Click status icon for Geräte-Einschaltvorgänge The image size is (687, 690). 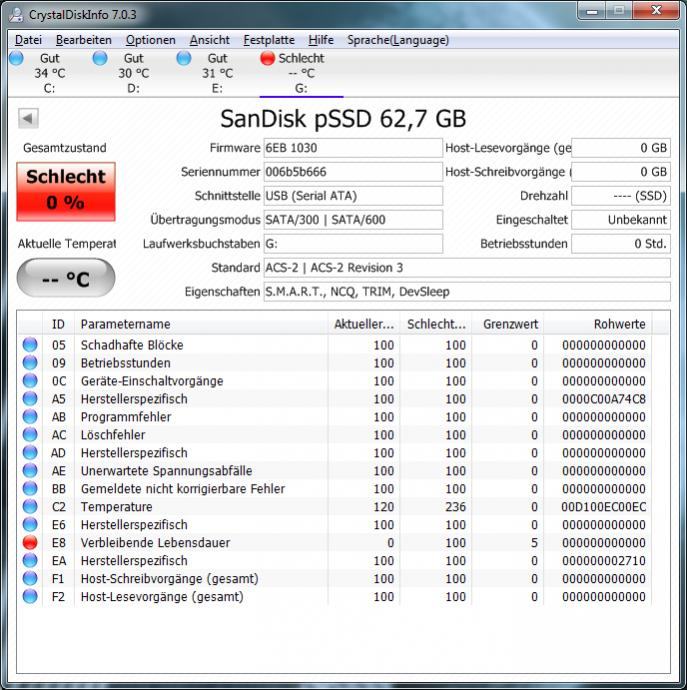30,381
